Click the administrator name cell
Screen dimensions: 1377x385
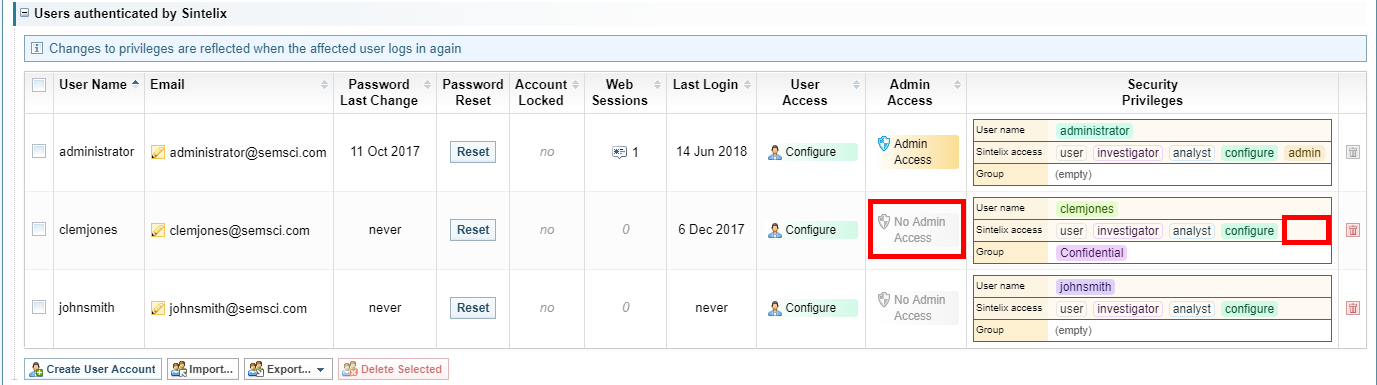click(96, 152)
